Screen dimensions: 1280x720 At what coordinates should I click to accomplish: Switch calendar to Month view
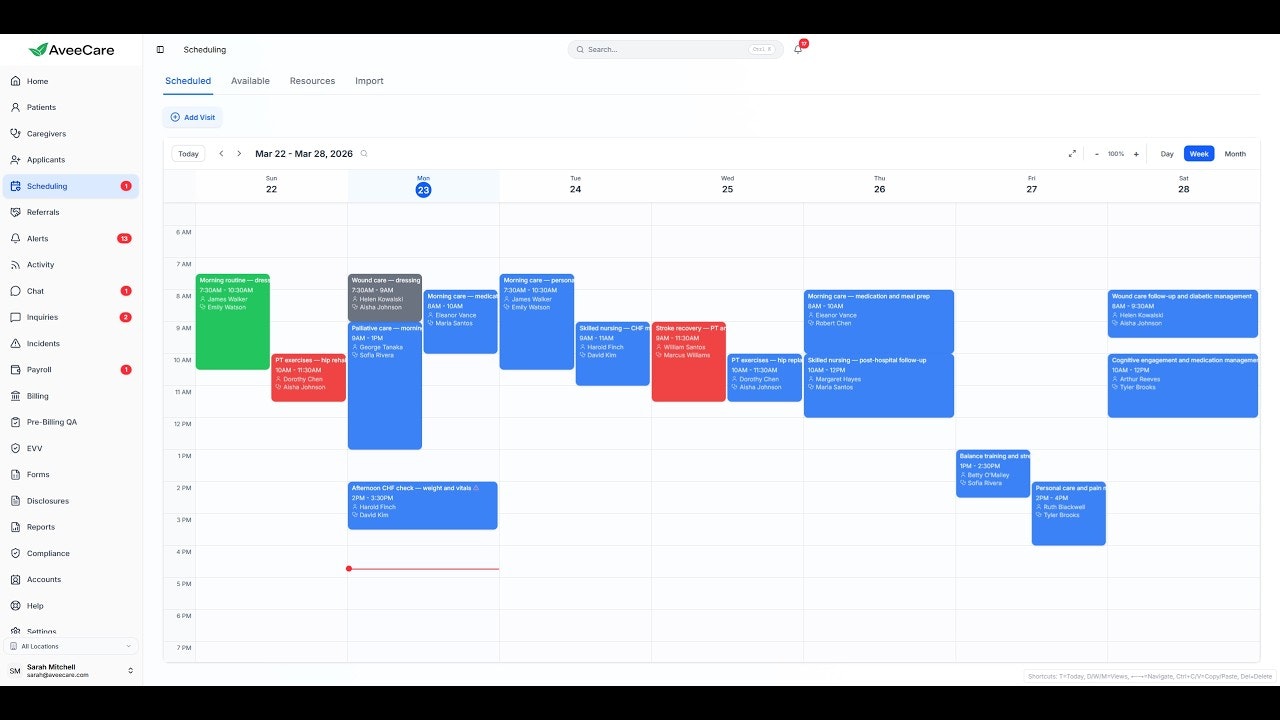point(1235,154)
